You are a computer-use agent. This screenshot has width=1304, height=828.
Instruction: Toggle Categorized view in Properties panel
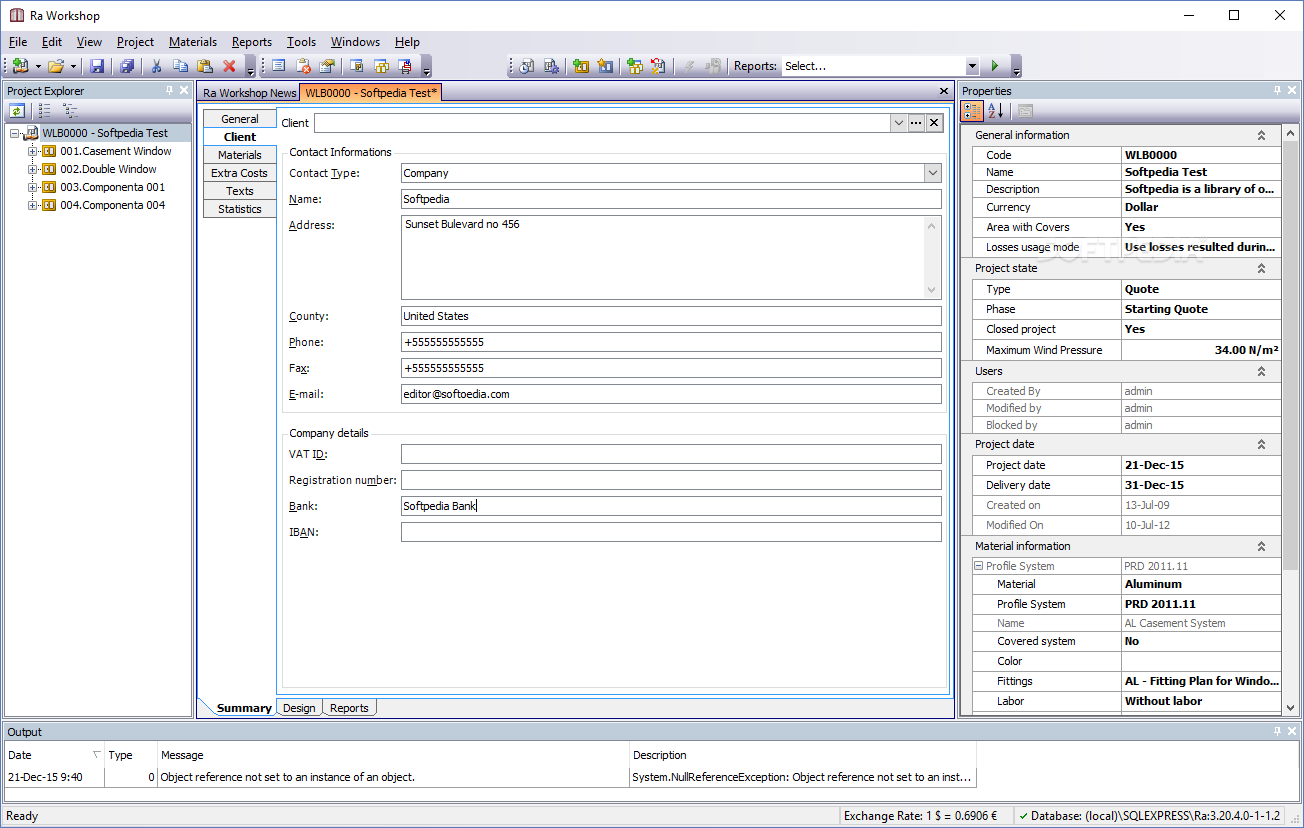(972, 111)
